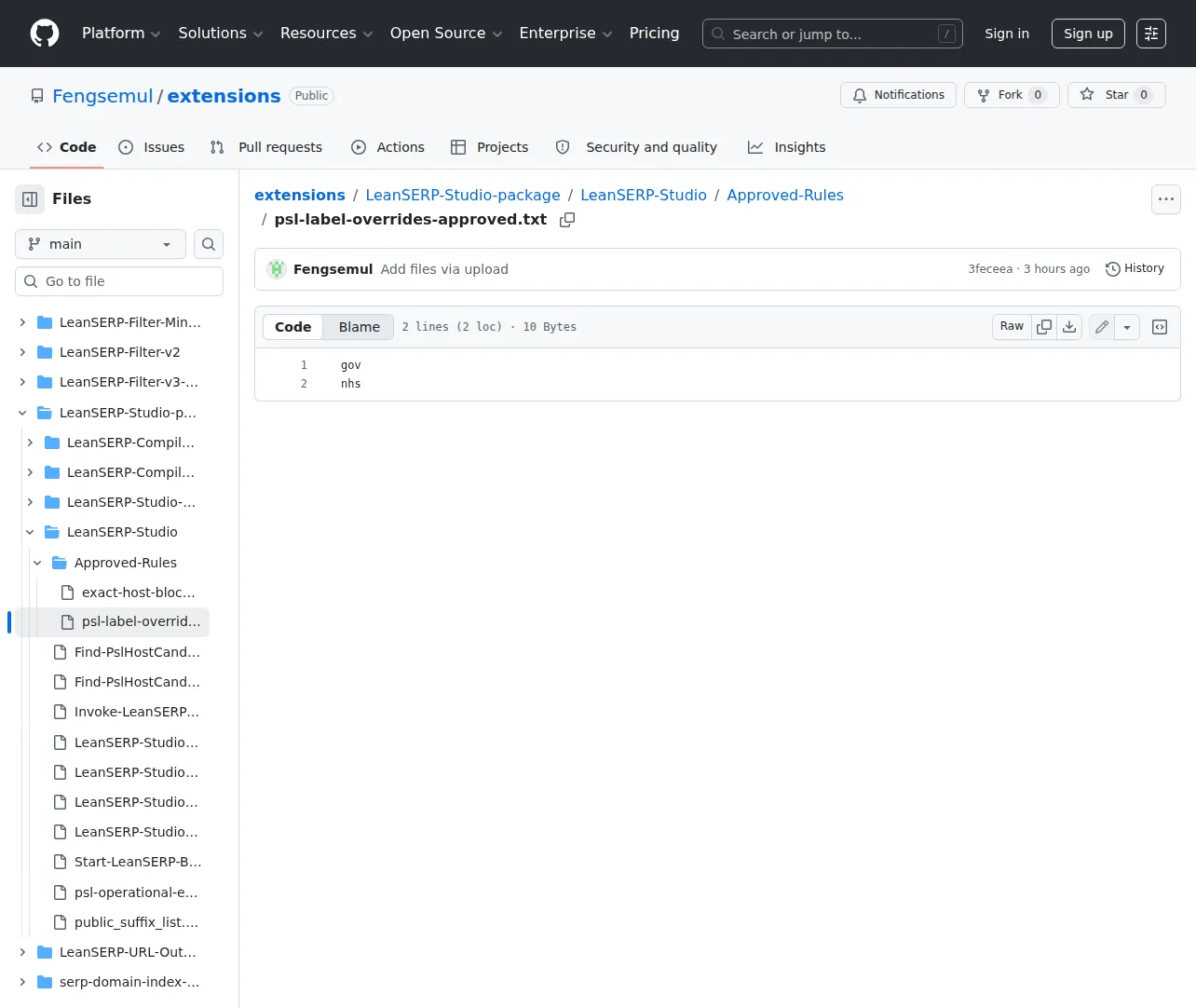Viewport: 1196px width, 1008px height.
Task: Copy the file path icon
Action: tap(567, 220)
